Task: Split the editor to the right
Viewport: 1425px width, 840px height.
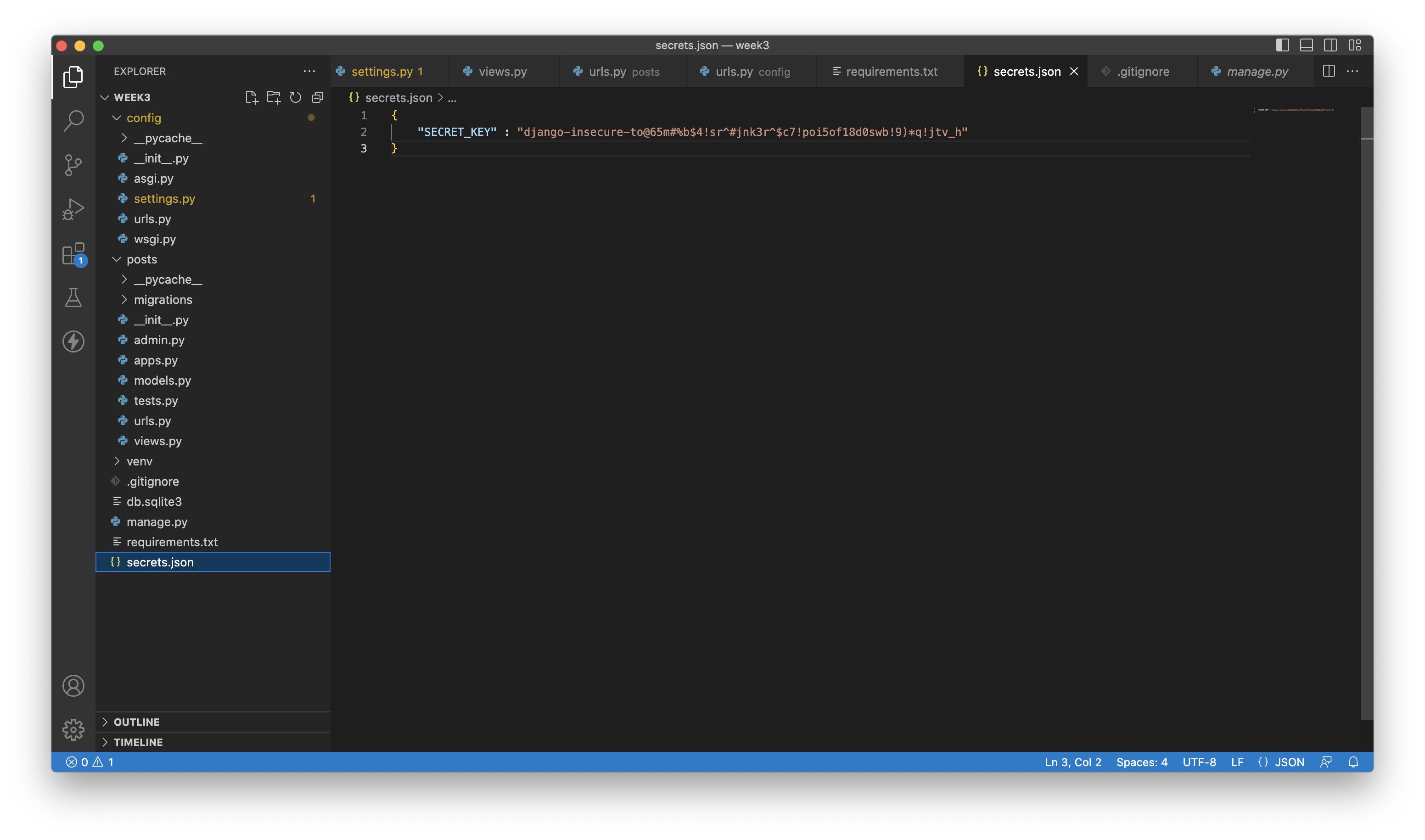Action: 1329,71
